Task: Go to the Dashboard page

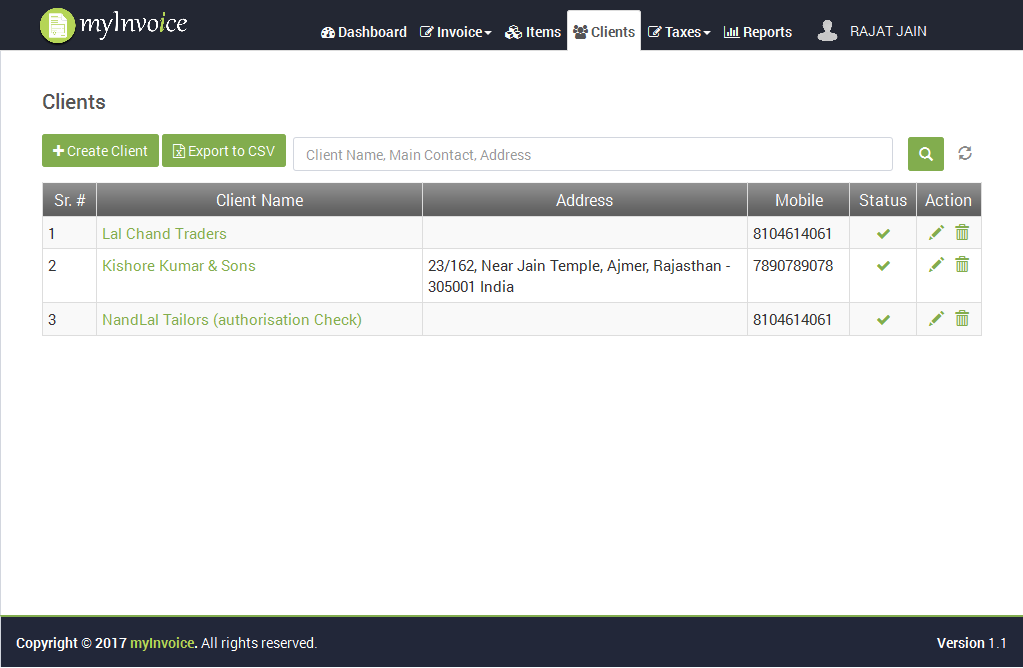Action: point(364,32)
